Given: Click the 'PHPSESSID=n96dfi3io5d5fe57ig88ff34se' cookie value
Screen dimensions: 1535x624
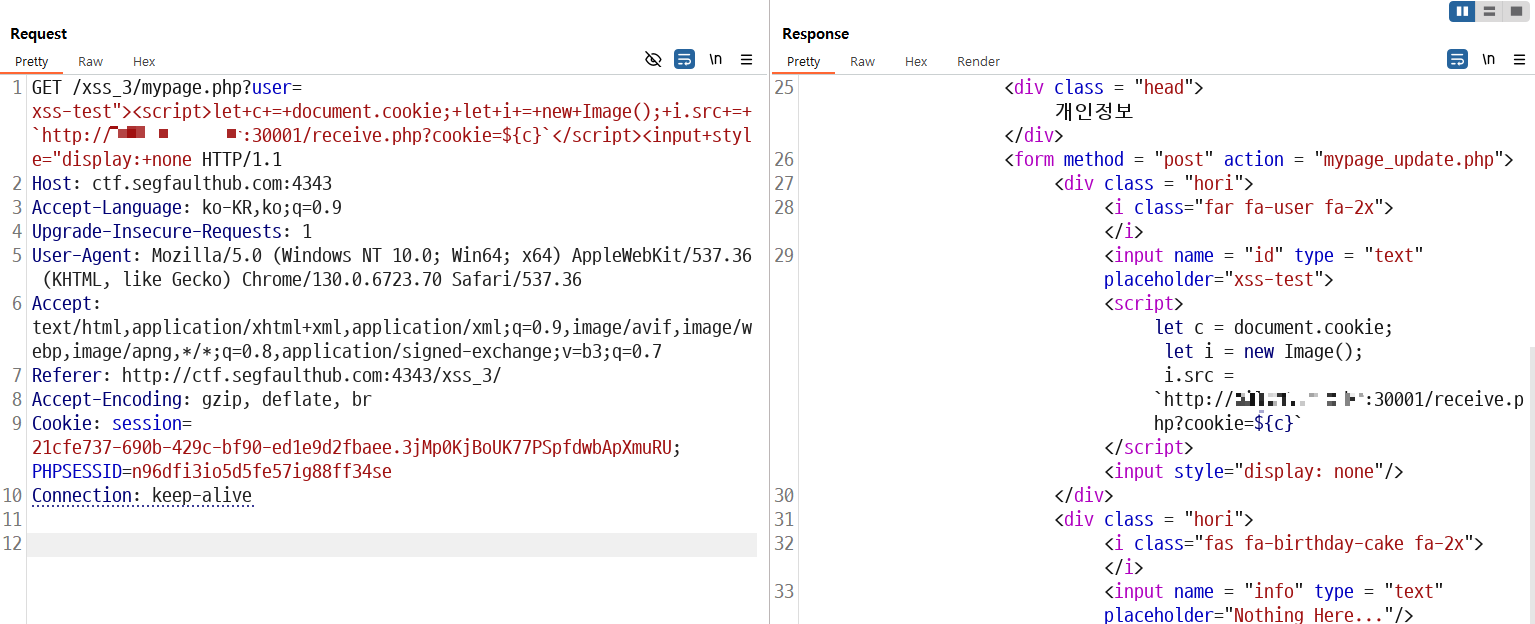Looking at the screenshot, I should [x=212, y=471].
